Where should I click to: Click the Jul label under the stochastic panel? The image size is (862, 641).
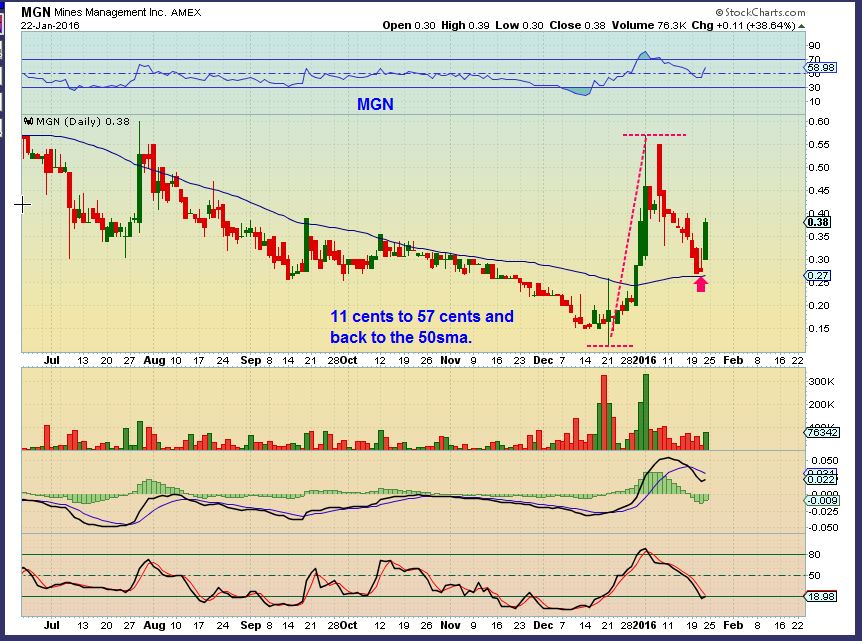pyautogui.click(x=52, y=626)
